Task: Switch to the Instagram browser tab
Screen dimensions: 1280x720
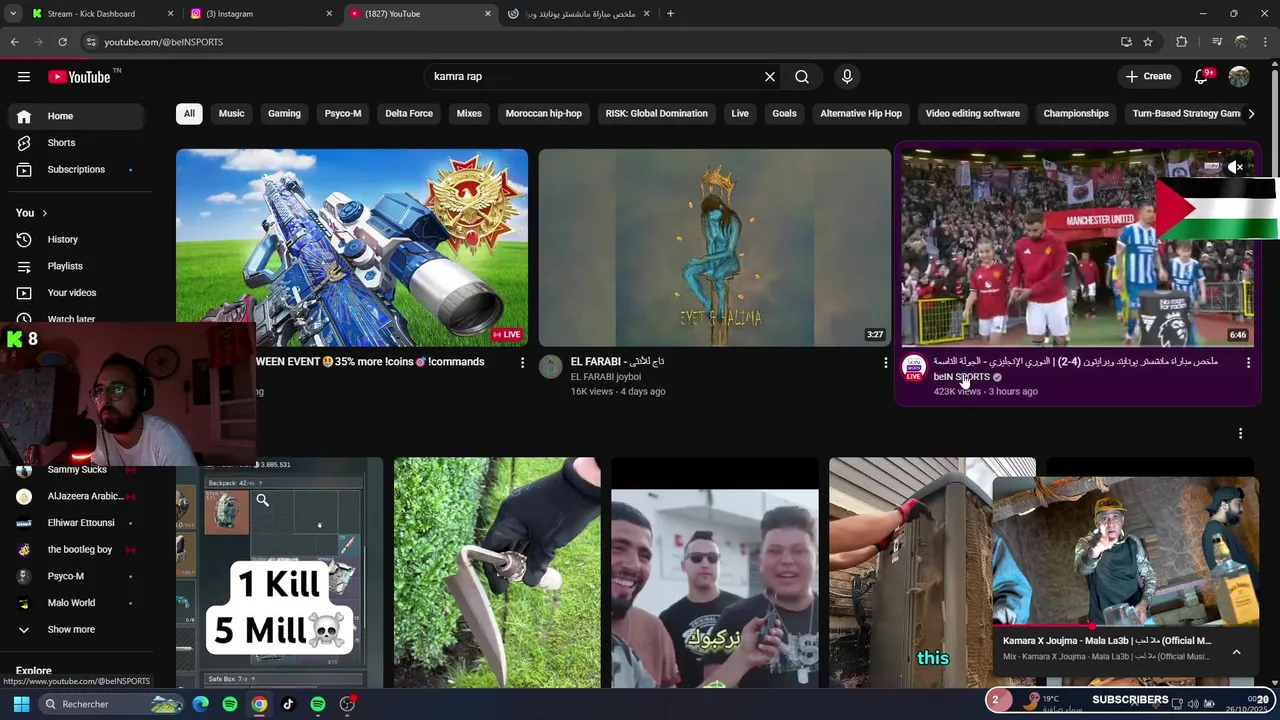Action: (x=262, y=14)
